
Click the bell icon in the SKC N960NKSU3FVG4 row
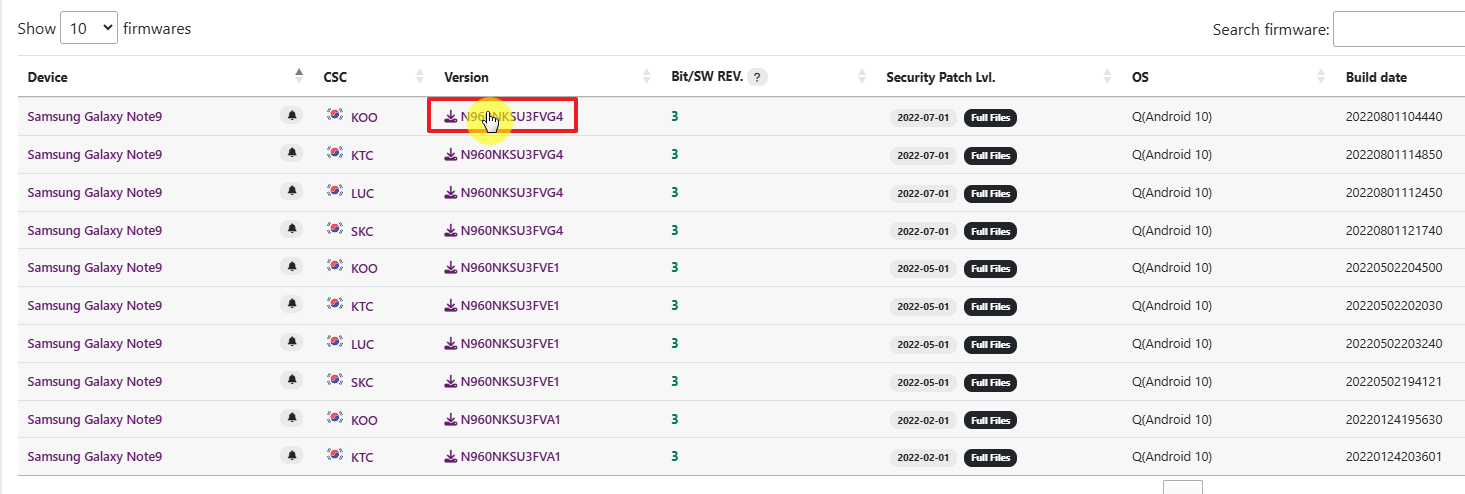292,230
